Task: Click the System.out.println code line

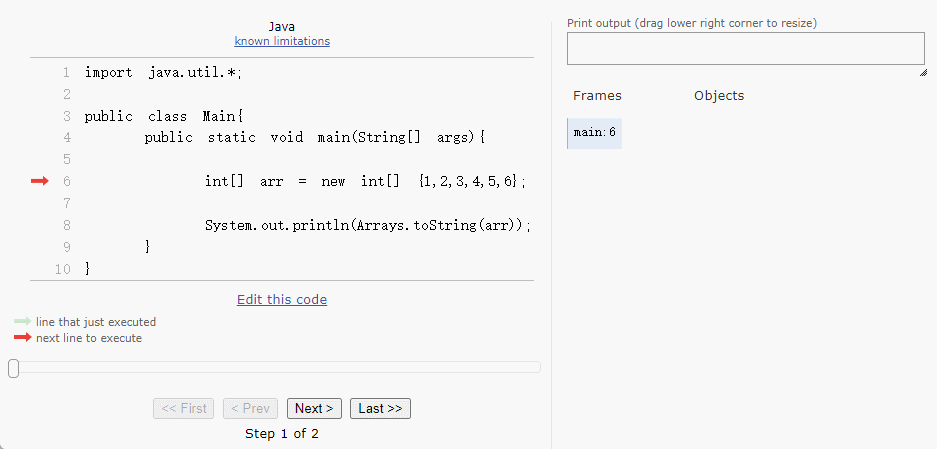Action: click(x=367, y=225)
